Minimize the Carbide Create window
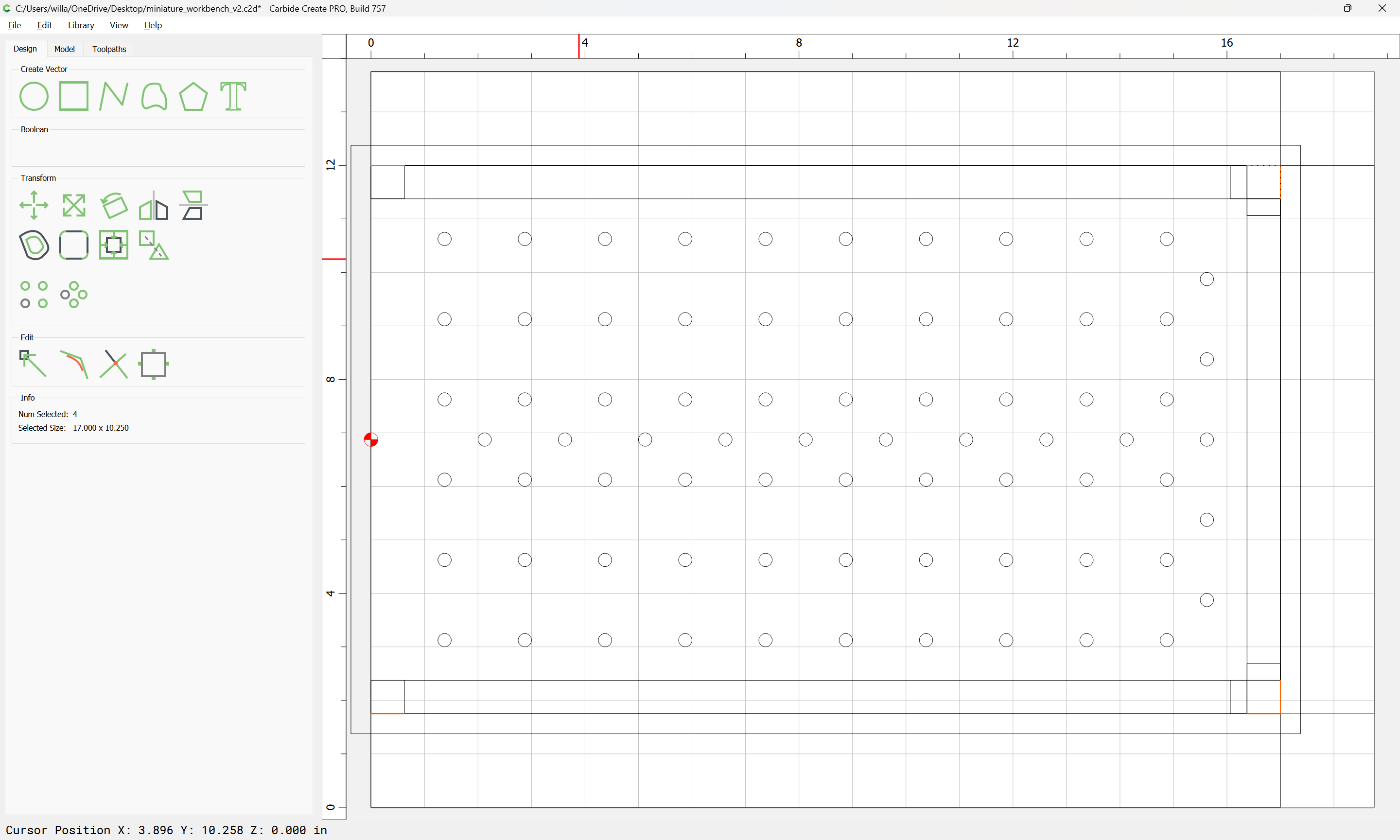This screenshot has width=1400, height=840. [x=1314, y=8]
